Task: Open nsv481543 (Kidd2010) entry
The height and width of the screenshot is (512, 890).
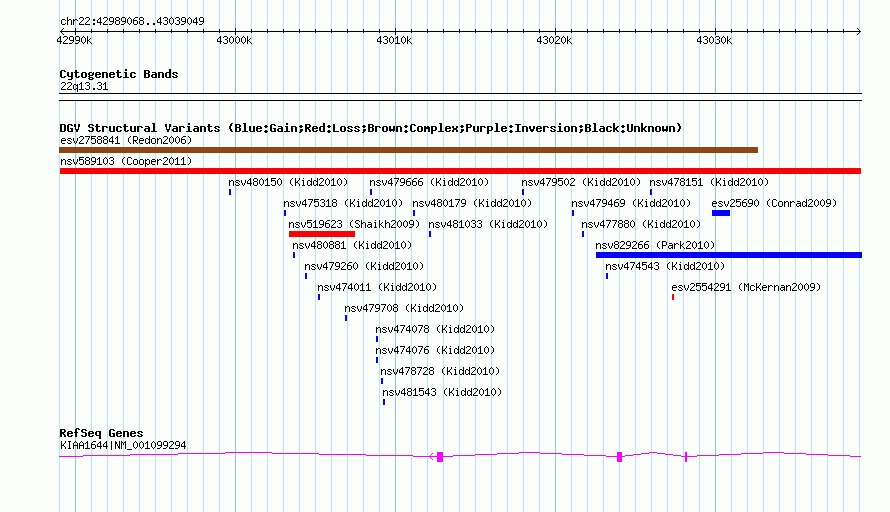Action: 442,392
